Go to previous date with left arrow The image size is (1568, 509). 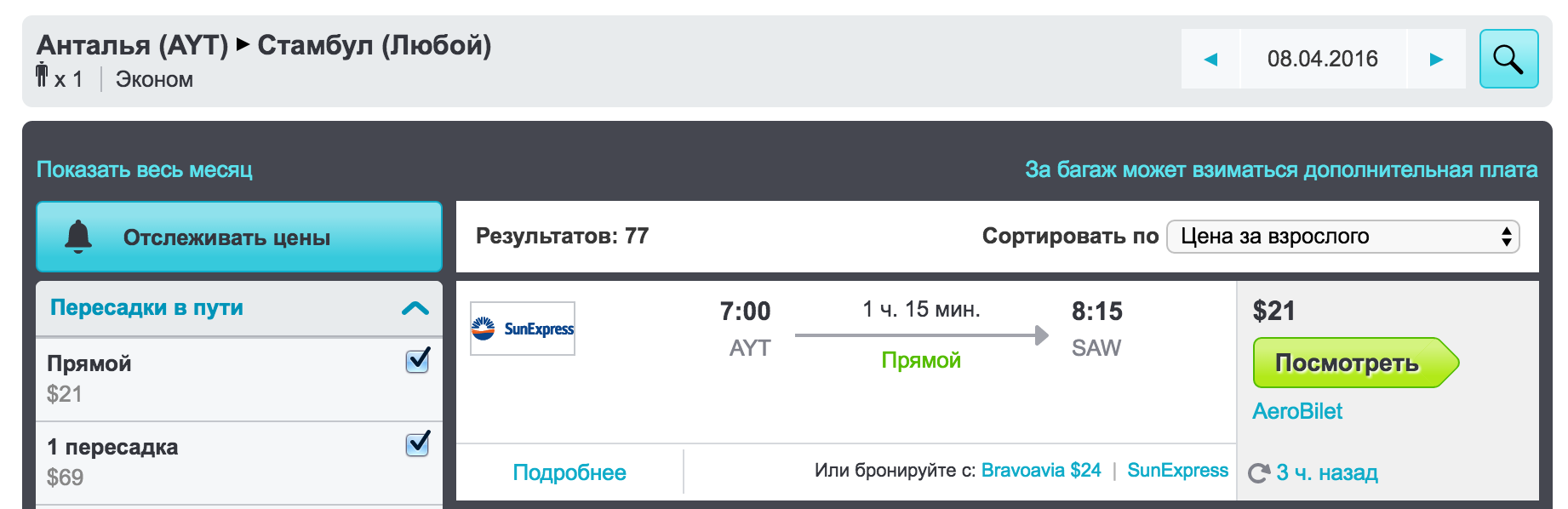(1210, 59)
